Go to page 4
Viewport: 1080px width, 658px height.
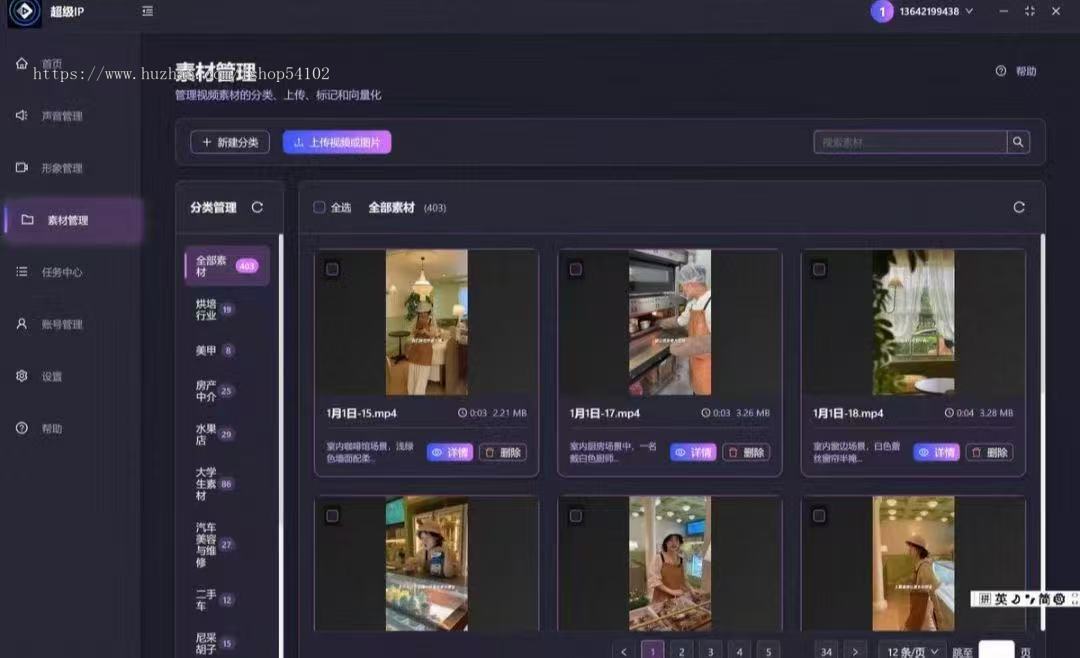coord(739,651)
